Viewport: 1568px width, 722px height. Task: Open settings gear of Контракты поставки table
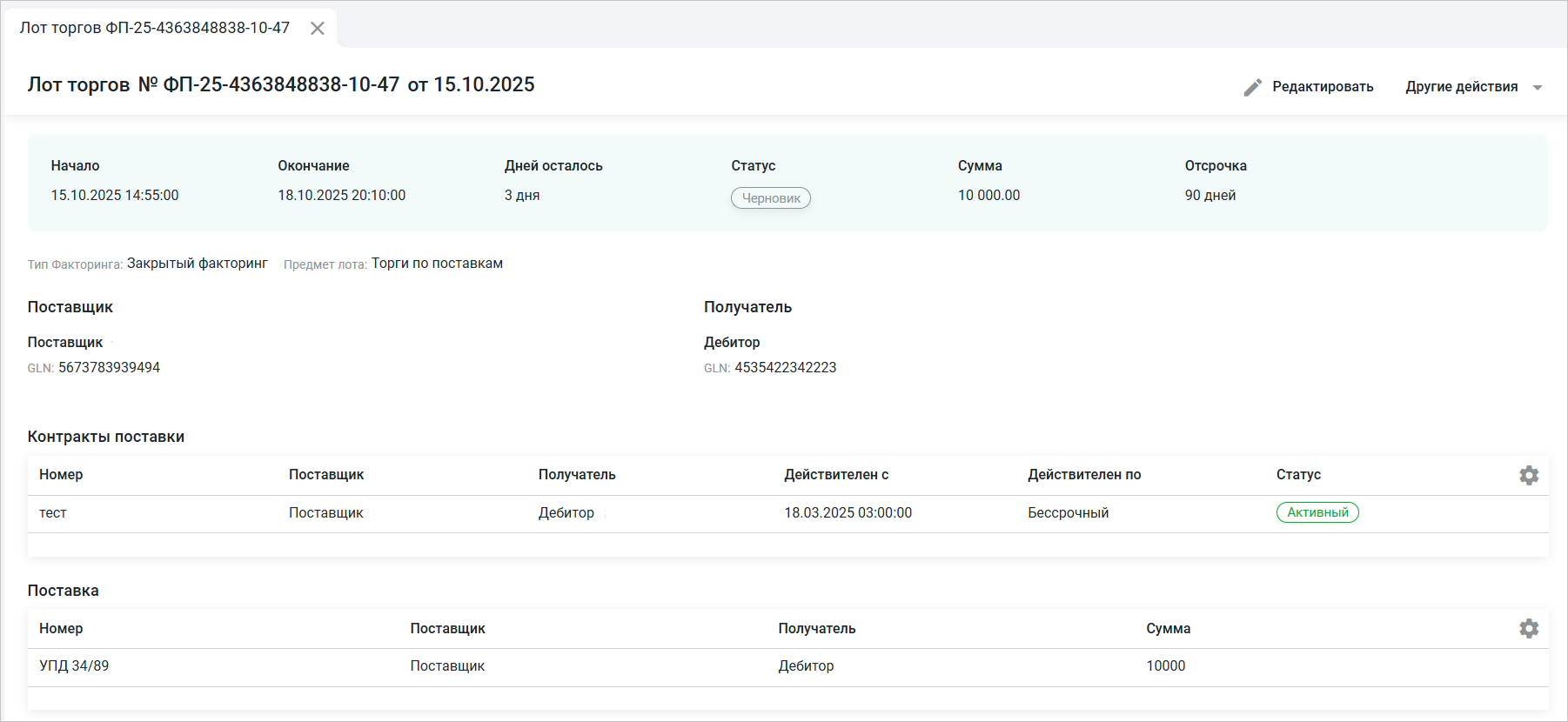pyautogui.click(x=1528, y=475)
